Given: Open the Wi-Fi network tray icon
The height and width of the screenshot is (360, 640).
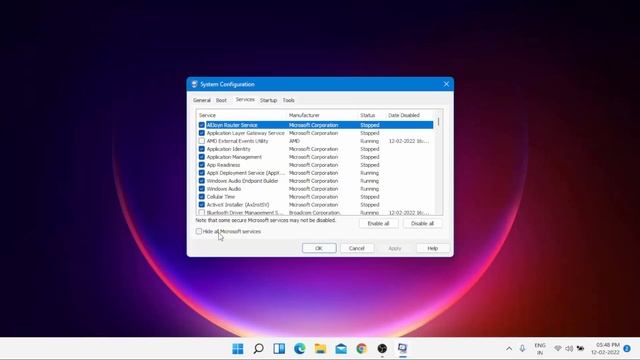Looking at the screenshot, I should point(558,349).
